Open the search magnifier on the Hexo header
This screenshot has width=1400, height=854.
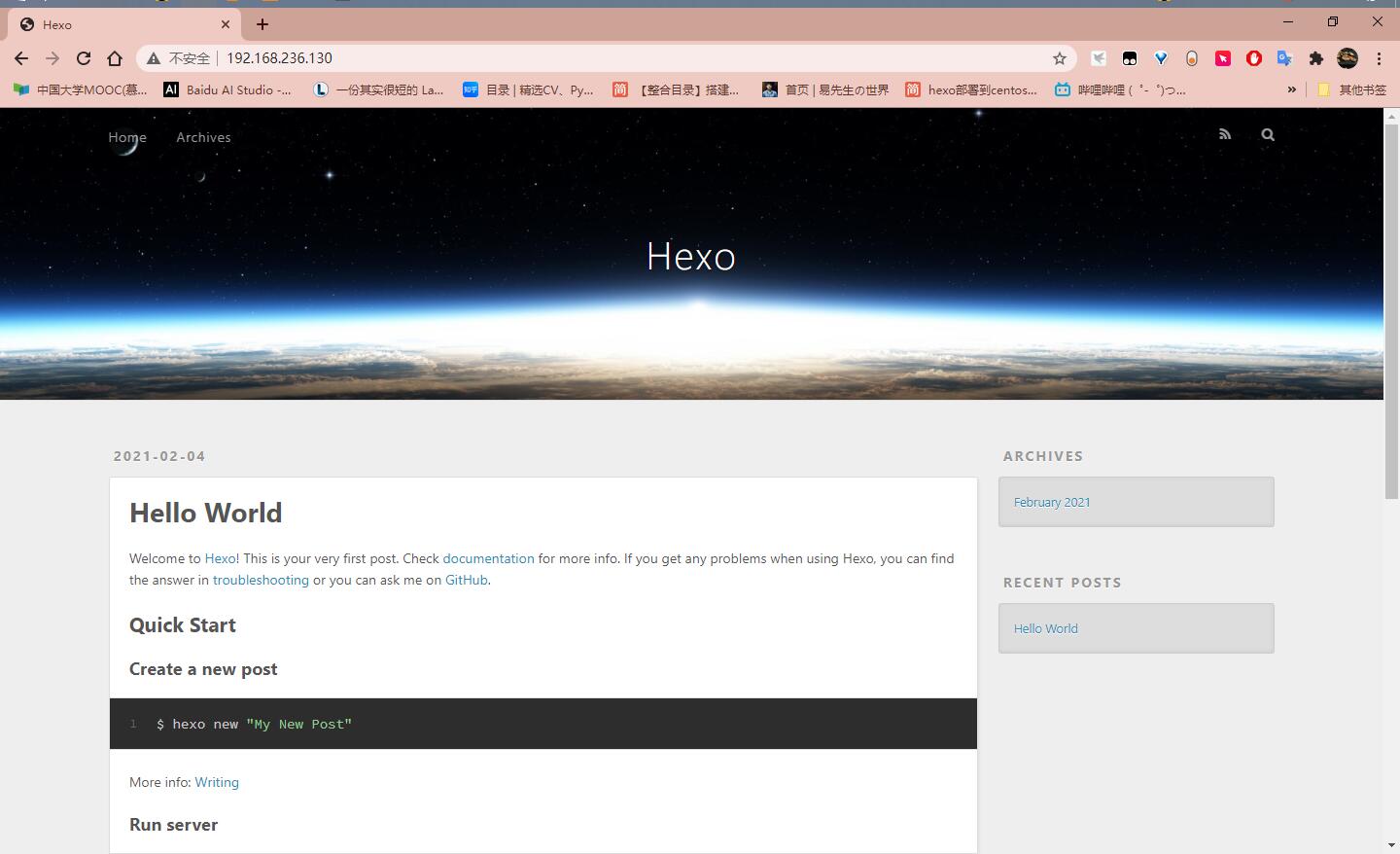tap(1268, 134)
